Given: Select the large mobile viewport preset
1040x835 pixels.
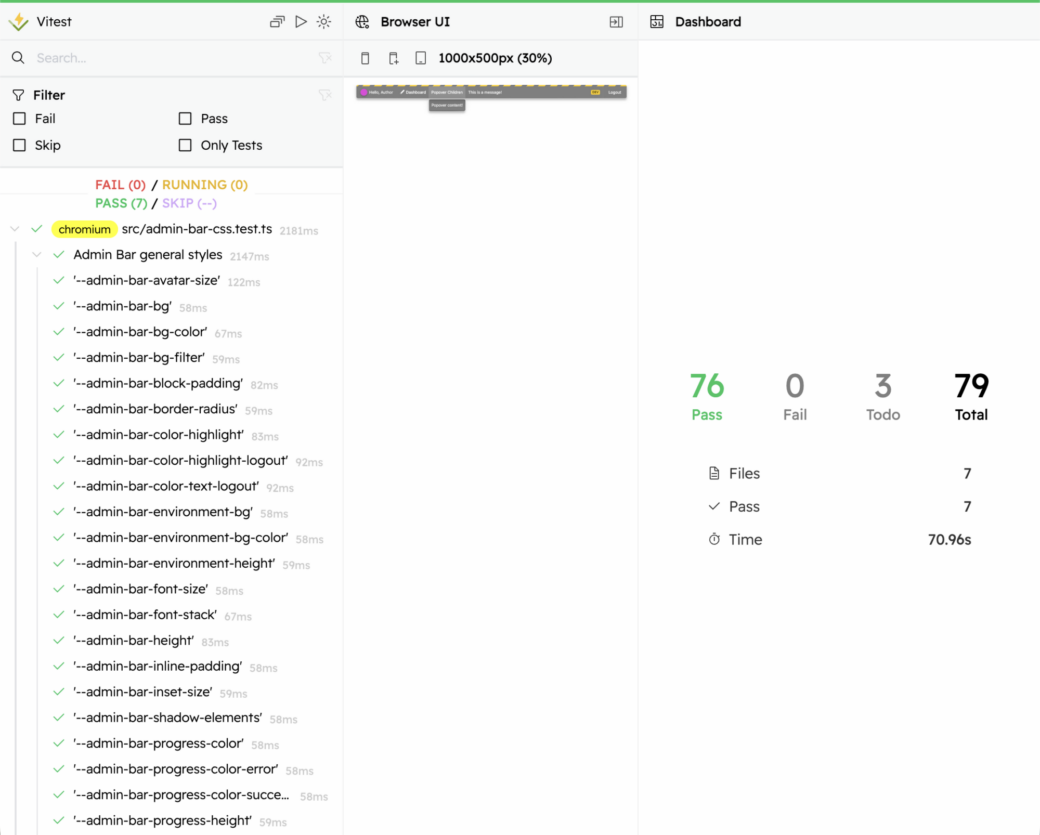Looking at the screenshot, I should [x=393, y=58].
